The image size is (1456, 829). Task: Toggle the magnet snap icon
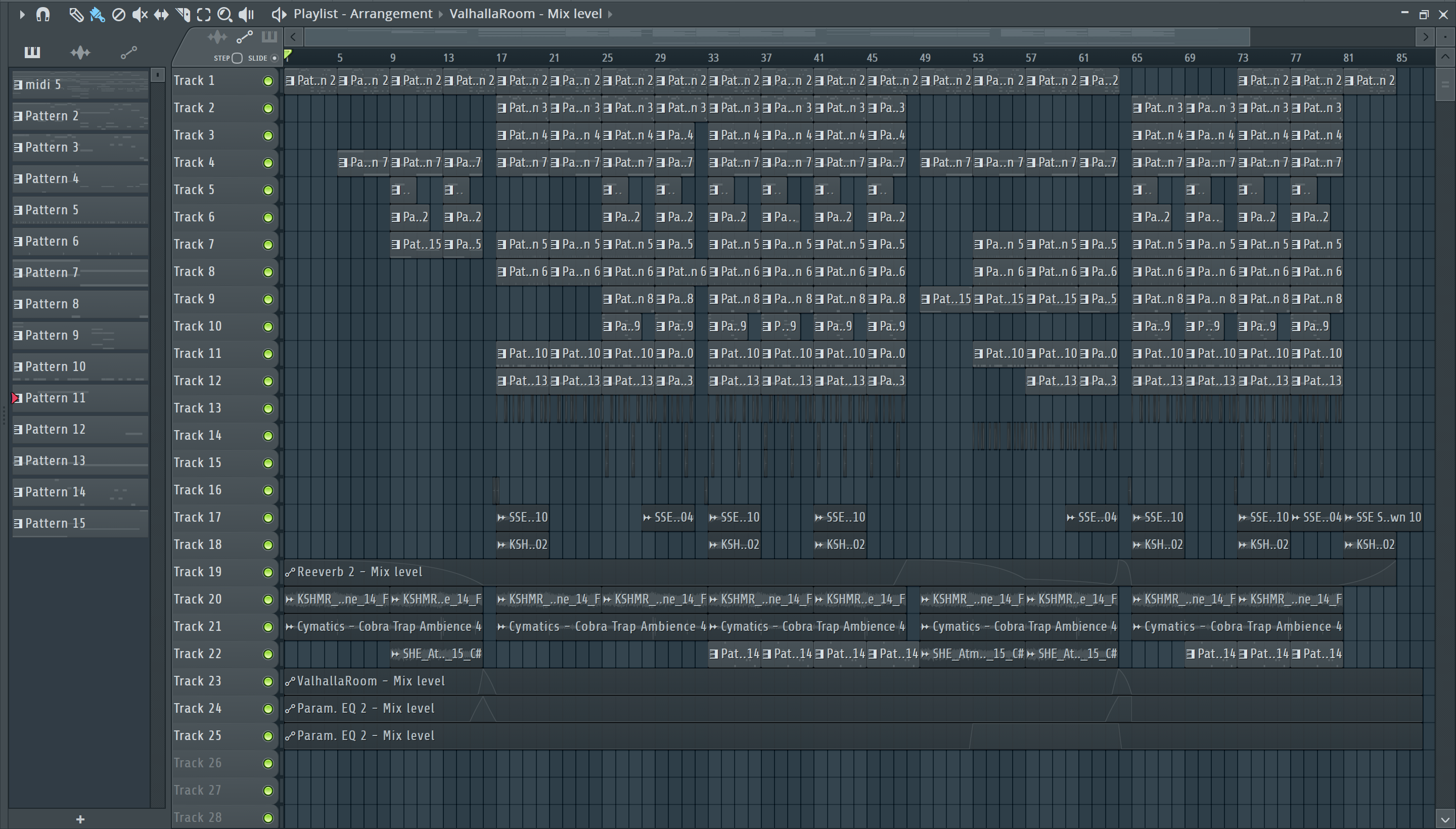click(x=42, y=14)
